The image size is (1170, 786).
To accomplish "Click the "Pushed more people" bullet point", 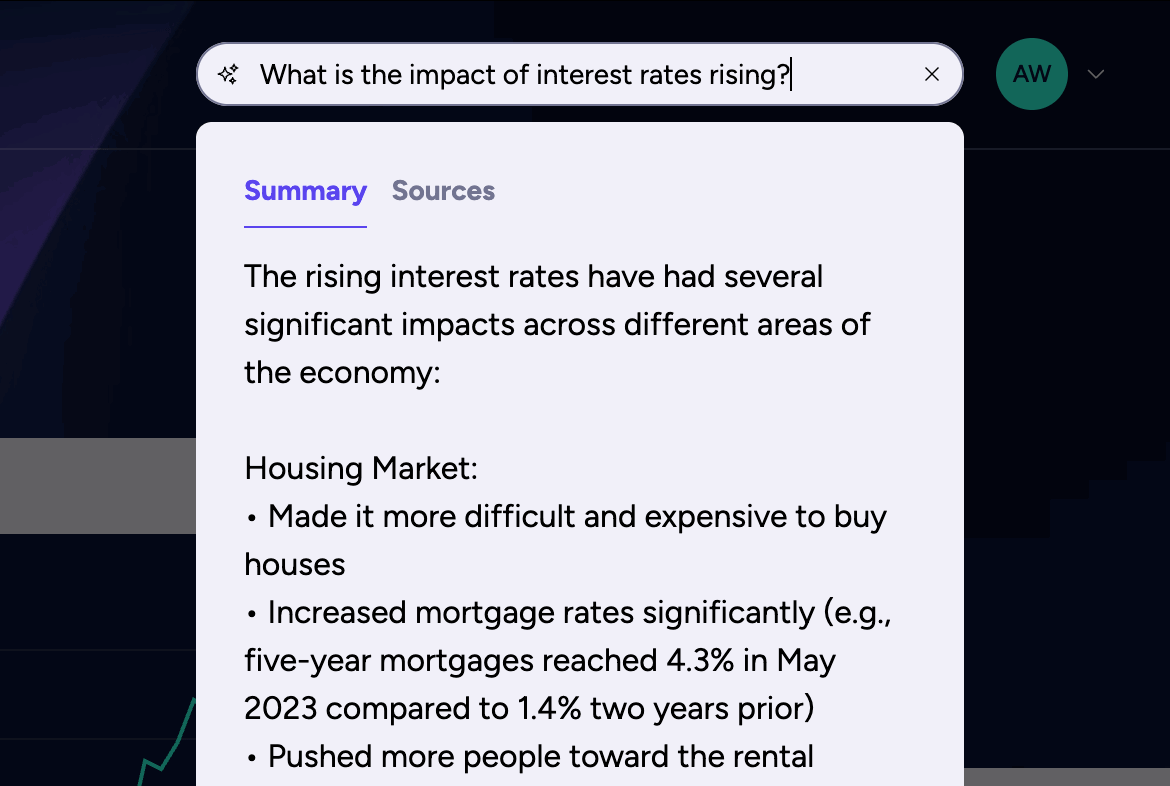I will point(540,756).
